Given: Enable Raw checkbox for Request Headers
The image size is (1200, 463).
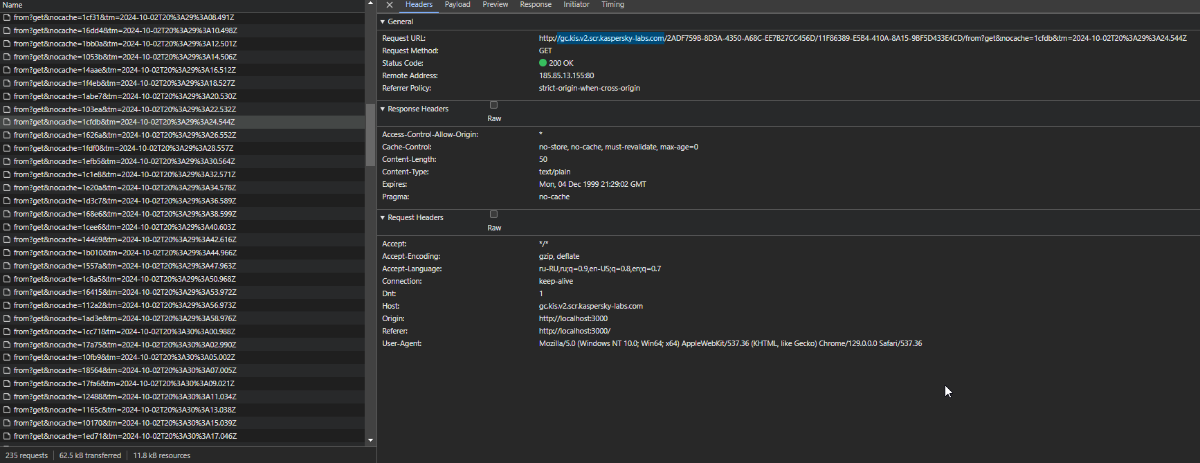Looking at the screenshot, I should (494, 214).
